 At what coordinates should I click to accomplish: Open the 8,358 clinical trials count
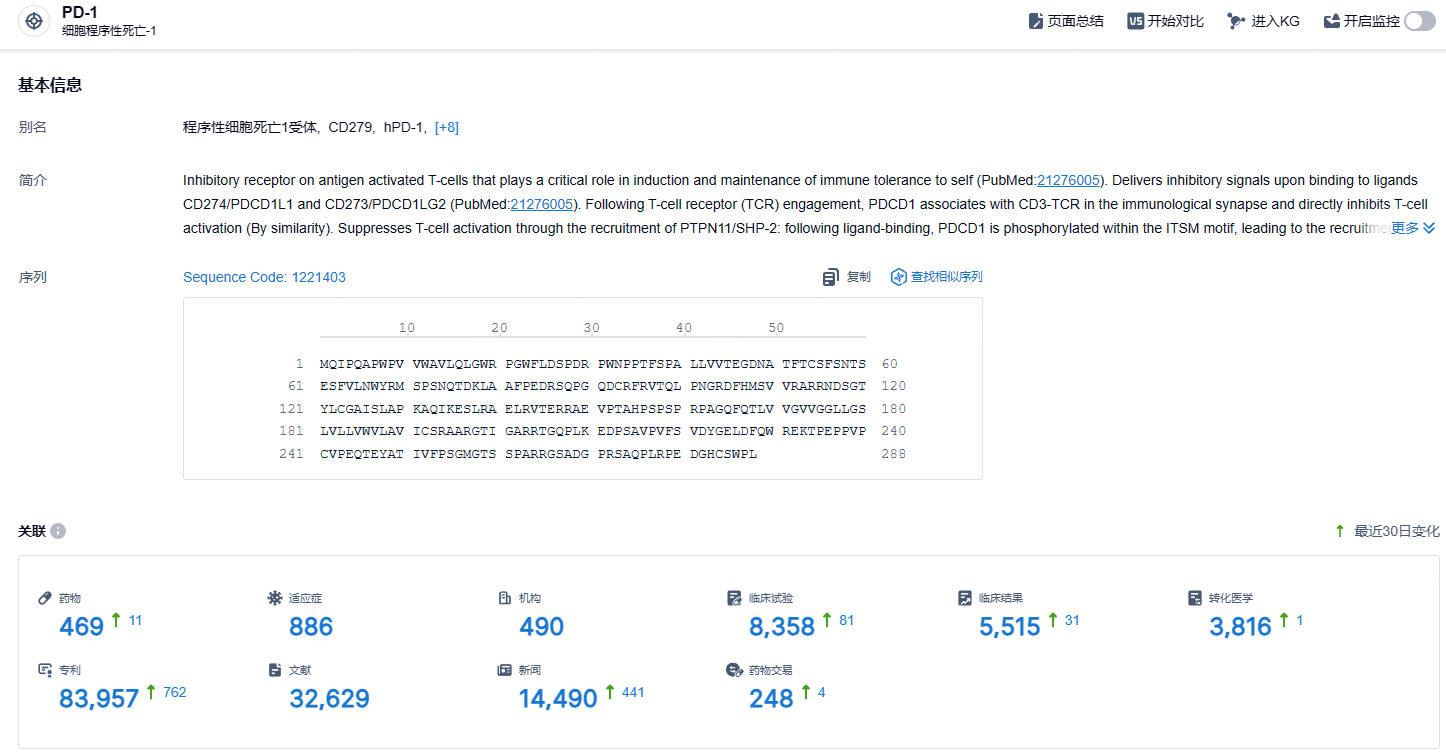click(782, 627)
